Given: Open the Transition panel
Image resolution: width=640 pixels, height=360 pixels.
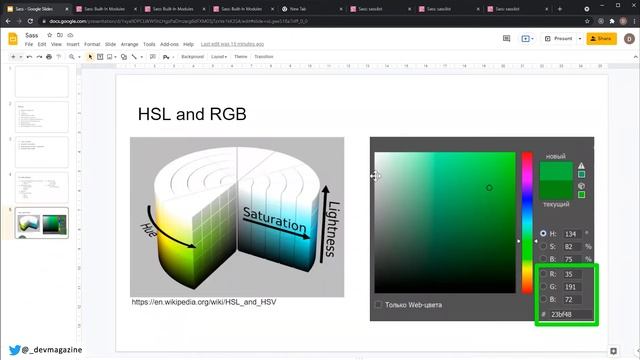Looking at the screenshot, I should click(264, 57).
